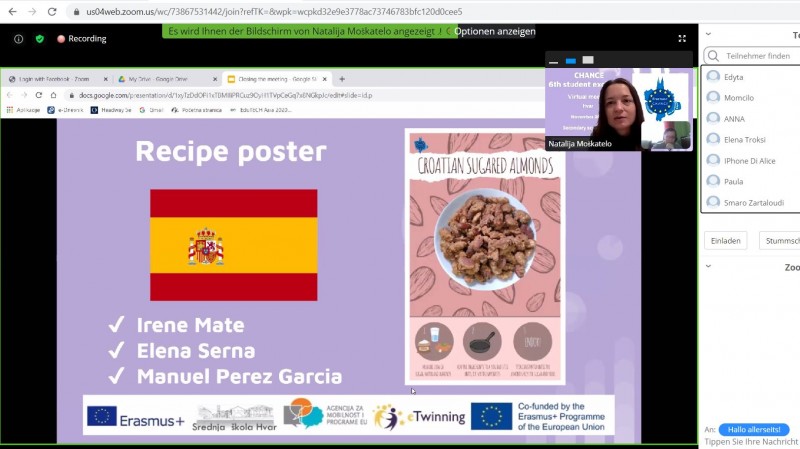The image size is (800, 449).
Task: Go forward in the browser
Action: (32, 11)
